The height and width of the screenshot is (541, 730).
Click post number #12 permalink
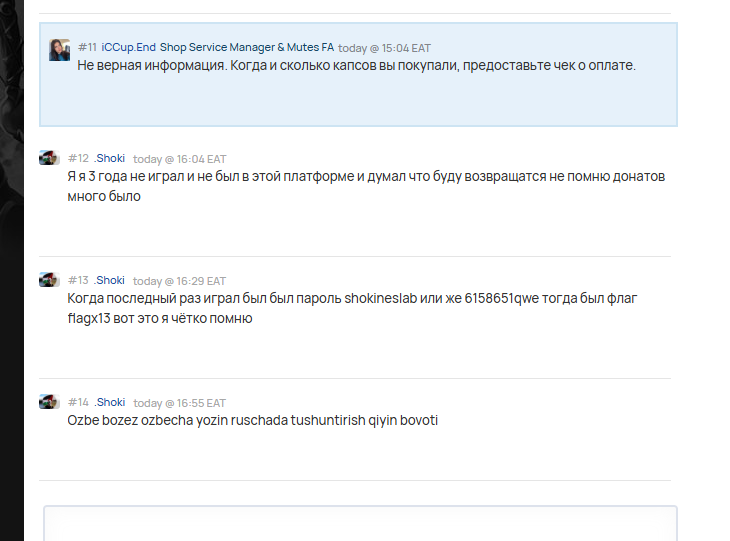pos(78,158)
